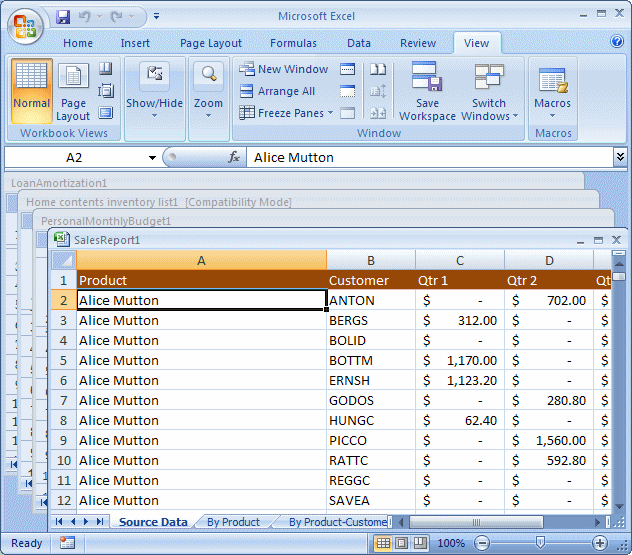Click cell with value 1,123.20
This screenshot has height=555, width=632.
point(460,380)
